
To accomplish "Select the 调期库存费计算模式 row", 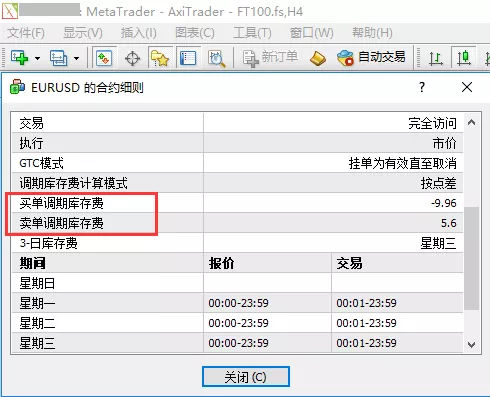I will 237,183.
